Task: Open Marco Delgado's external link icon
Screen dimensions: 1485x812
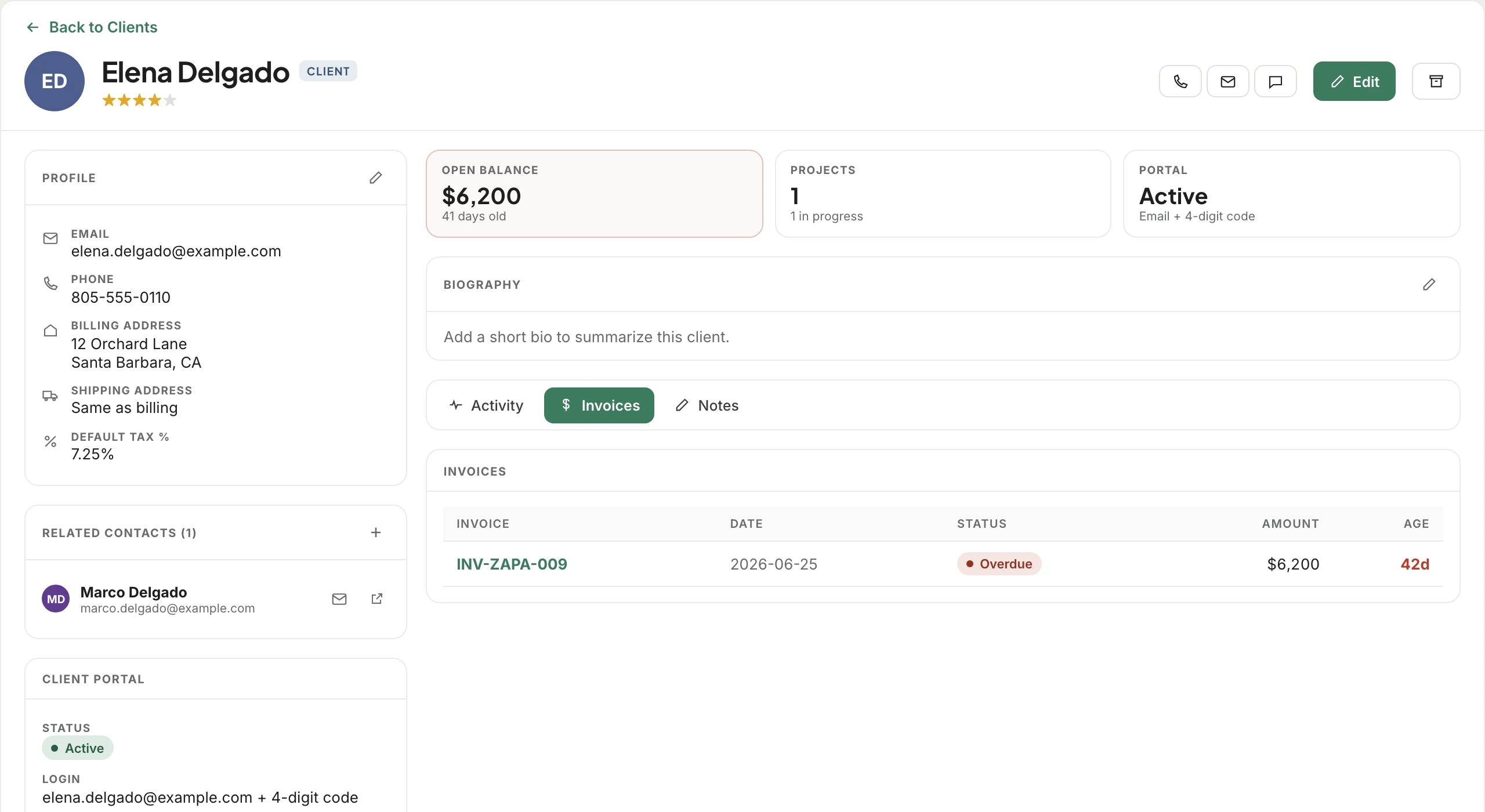Action: 377,599
